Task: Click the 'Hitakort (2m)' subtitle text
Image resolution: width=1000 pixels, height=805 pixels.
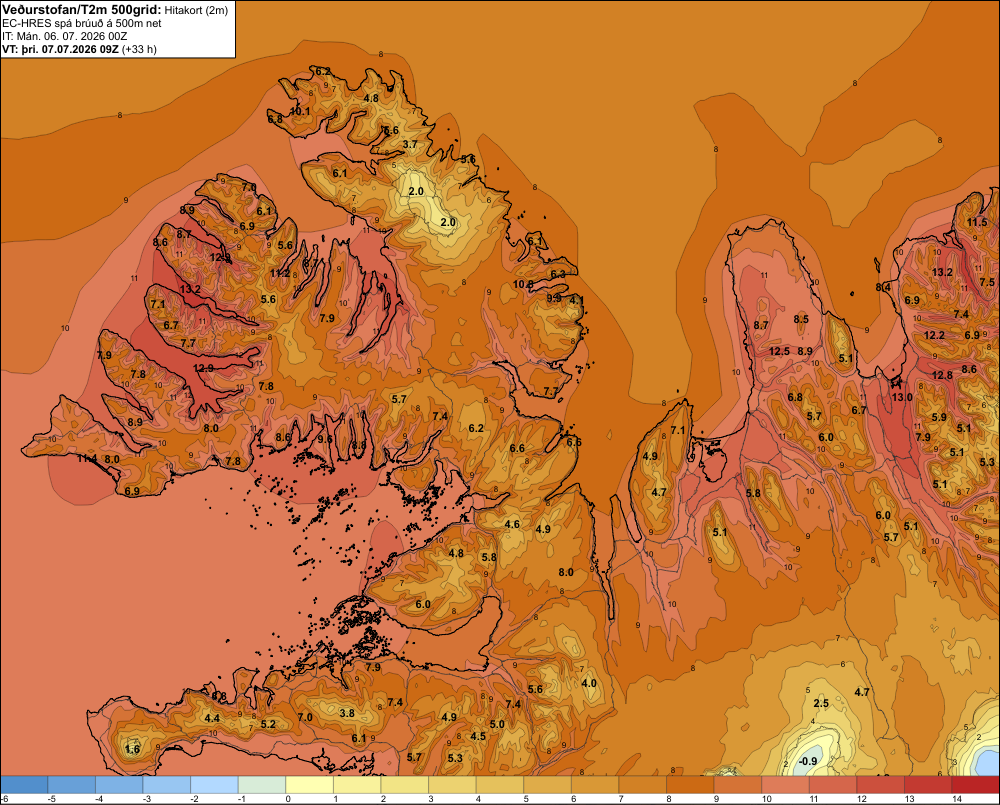Action: (x=196, y=10)
